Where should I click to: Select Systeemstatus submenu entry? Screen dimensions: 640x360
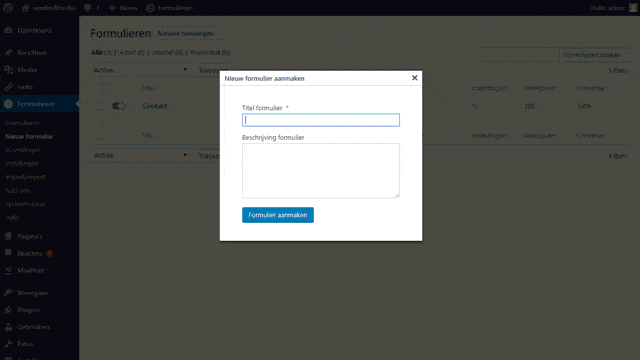[25, 204]
